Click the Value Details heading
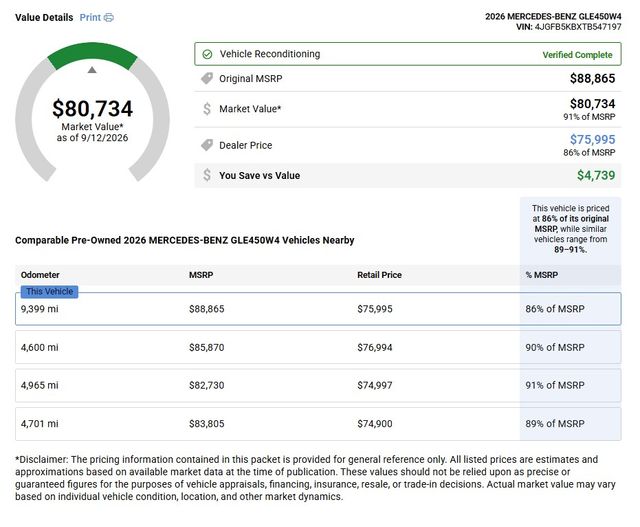This screenshot has height=527, width=640. point(44,18)
